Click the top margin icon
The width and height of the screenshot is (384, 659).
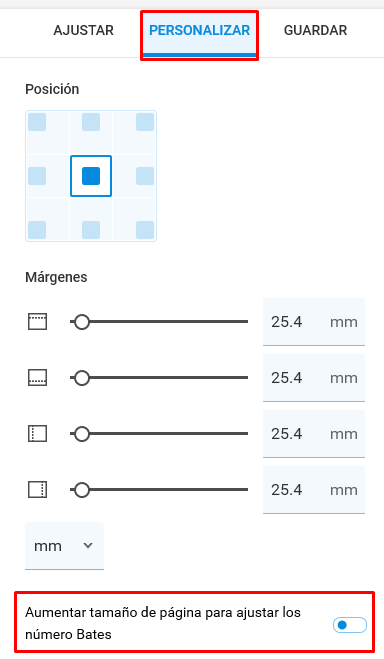pos(37,322)
